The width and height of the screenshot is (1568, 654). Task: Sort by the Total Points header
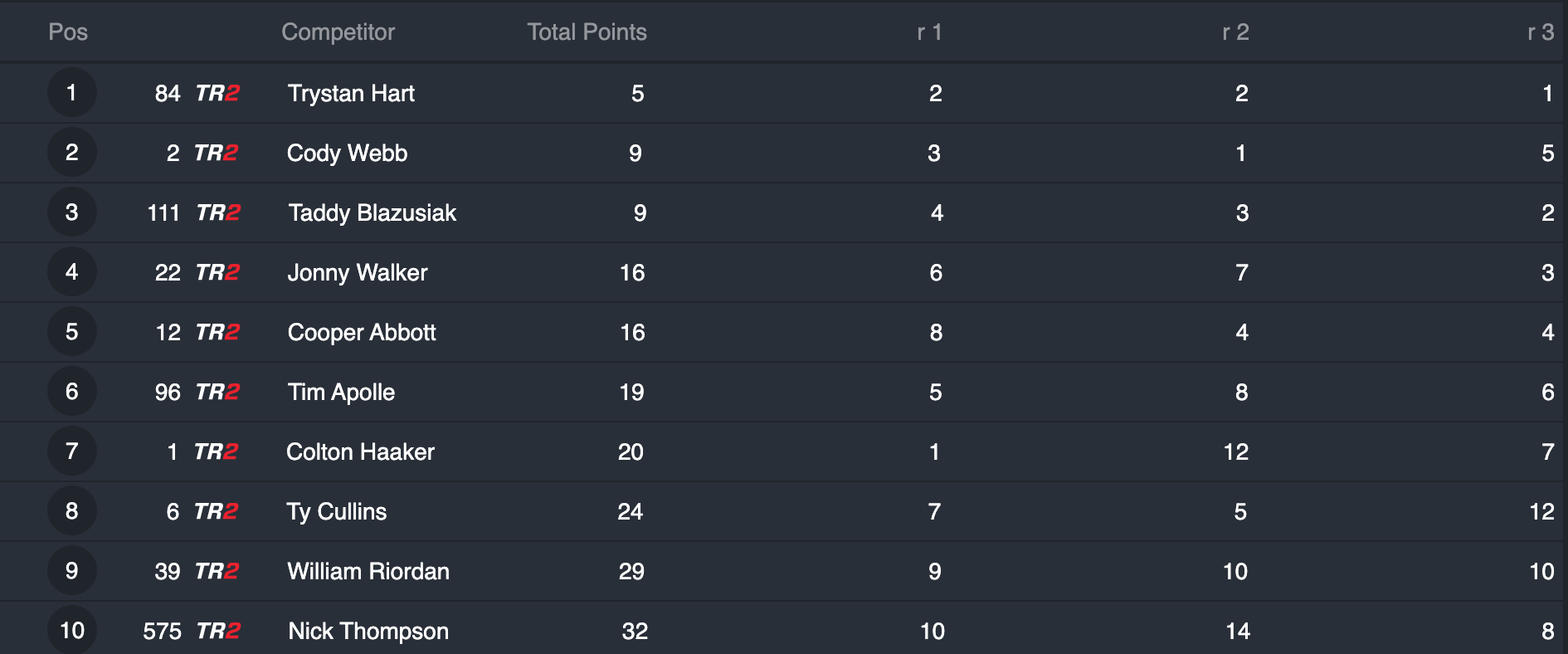pos(587,32)
